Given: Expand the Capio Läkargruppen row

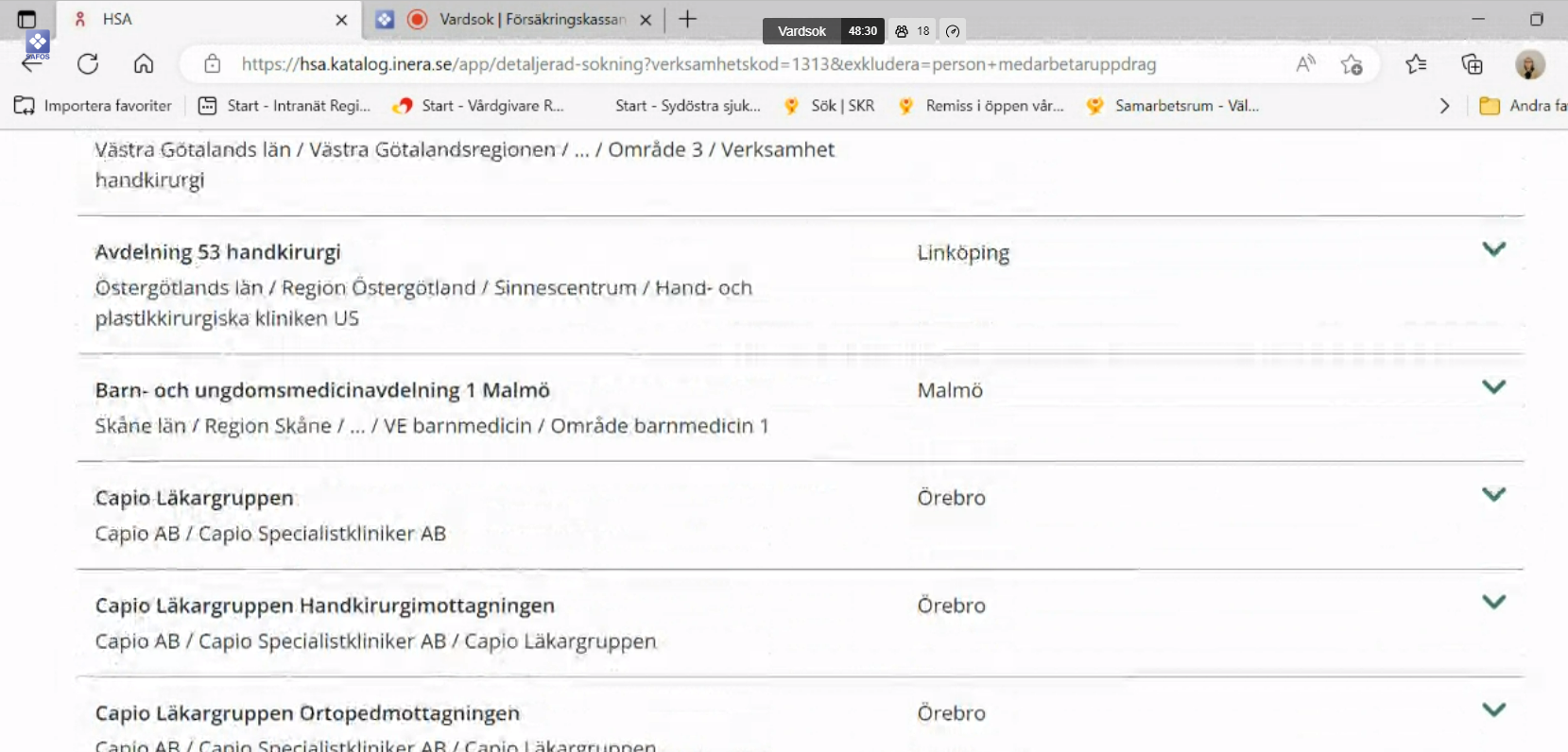Looking at the screenshot, I should click(1493, 495).
